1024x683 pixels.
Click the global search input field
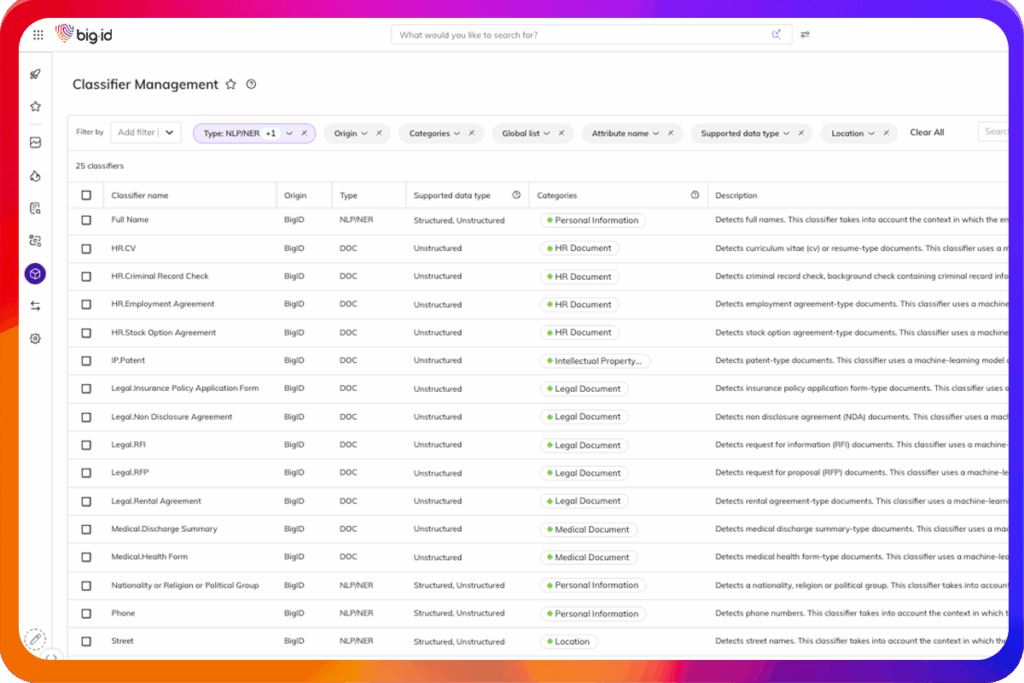pyautogui.click(x=580, y=35)
